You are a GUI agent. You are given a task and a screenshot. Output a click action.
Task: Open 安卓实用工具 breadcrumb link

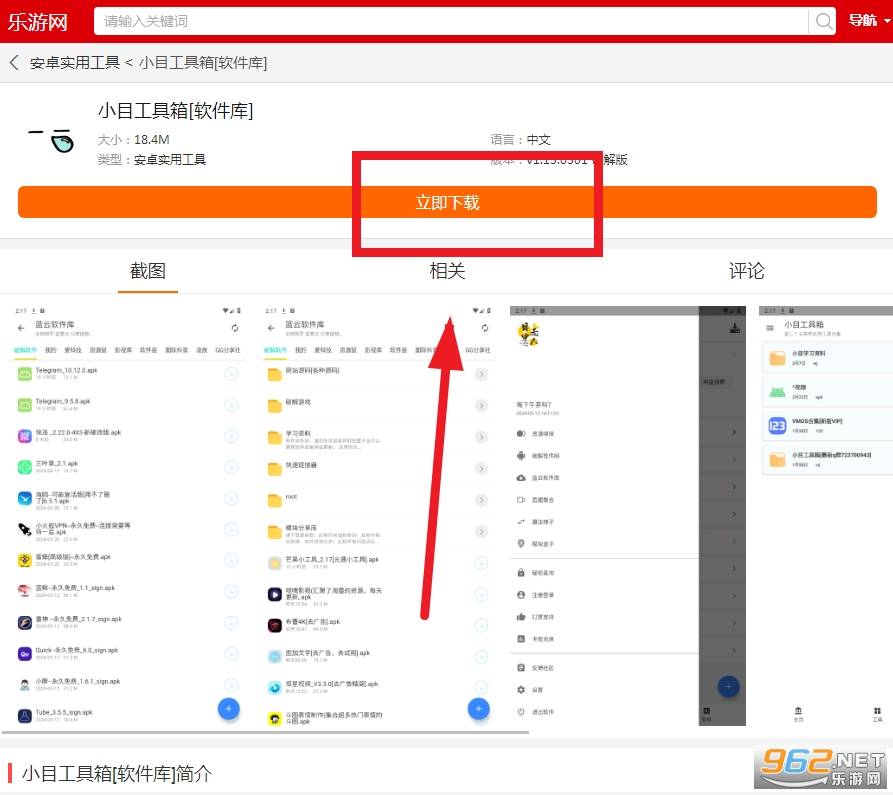[x=74, y=63]
